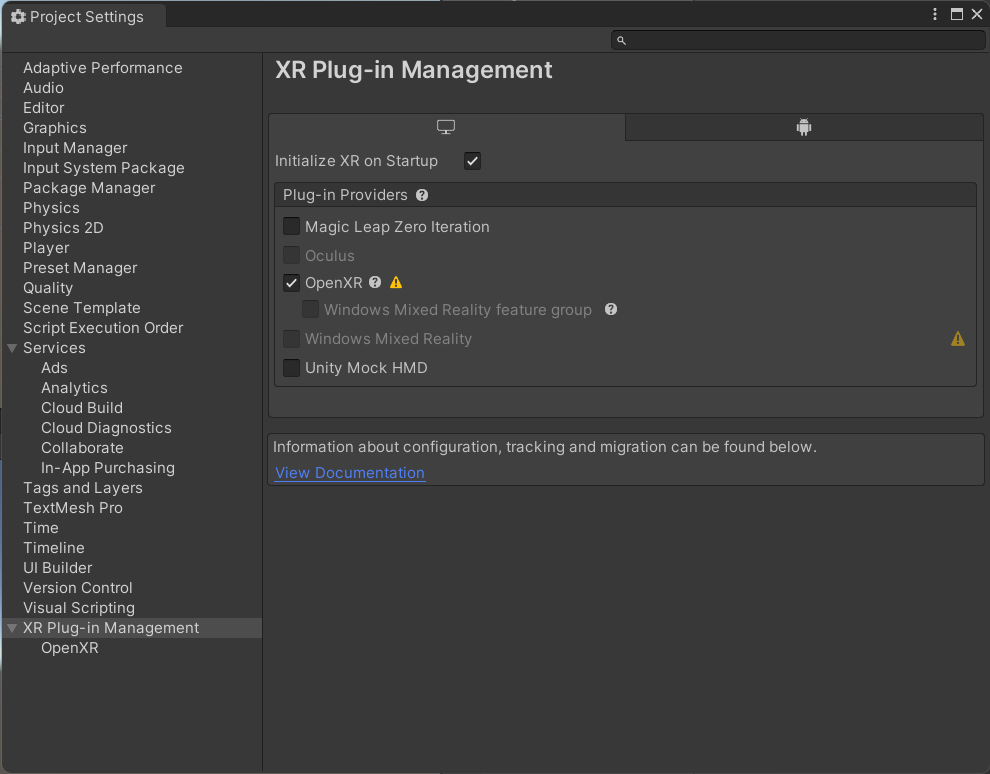Open the View Documentation link
This screenshot has width=990, height=774.
350,473
